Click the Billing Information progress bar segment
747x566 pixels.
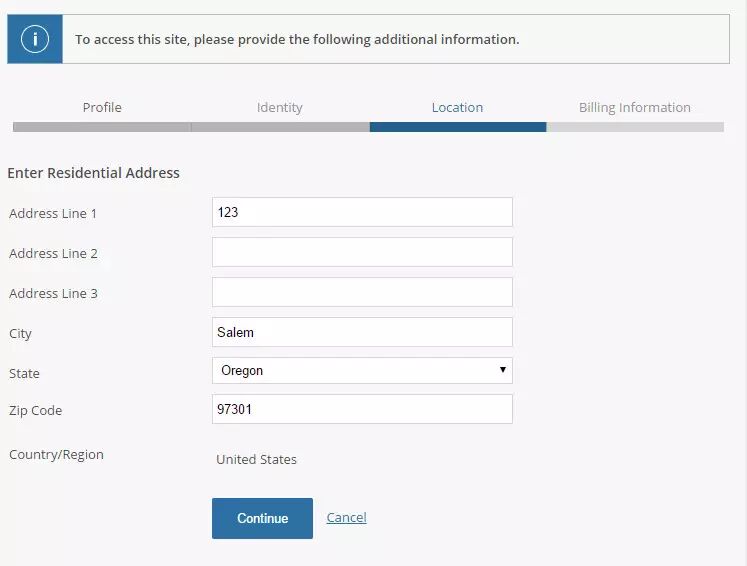click(636, 127)
